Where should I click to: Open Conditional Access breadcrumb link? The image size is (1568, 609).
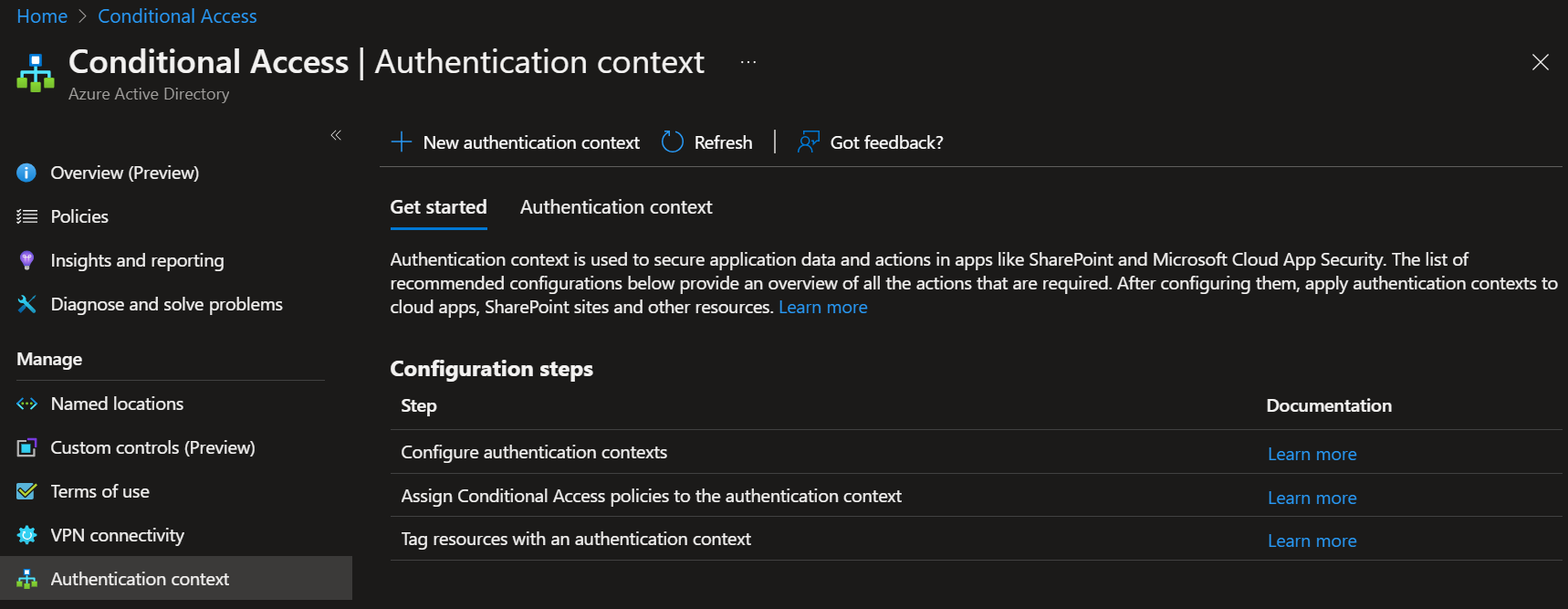tap(177, 16)
